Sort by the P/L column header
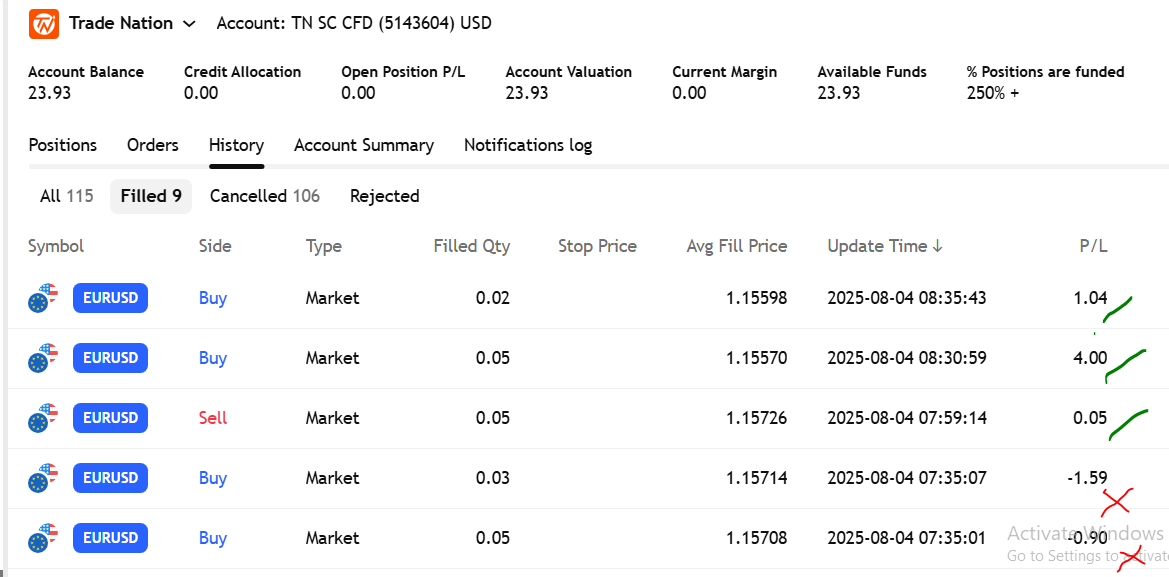The image size is (1169, 577). pos(1093,246)
